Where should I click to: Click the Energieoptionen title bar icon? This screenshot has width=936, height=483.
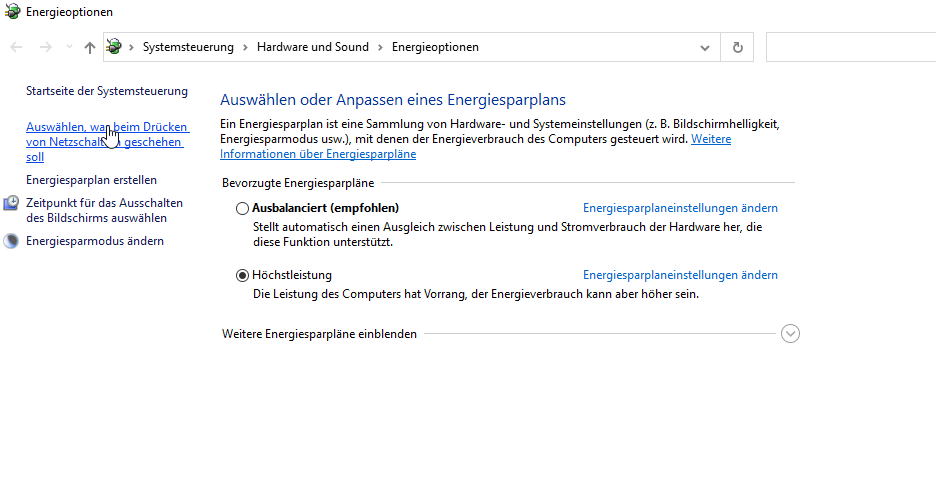12,12
